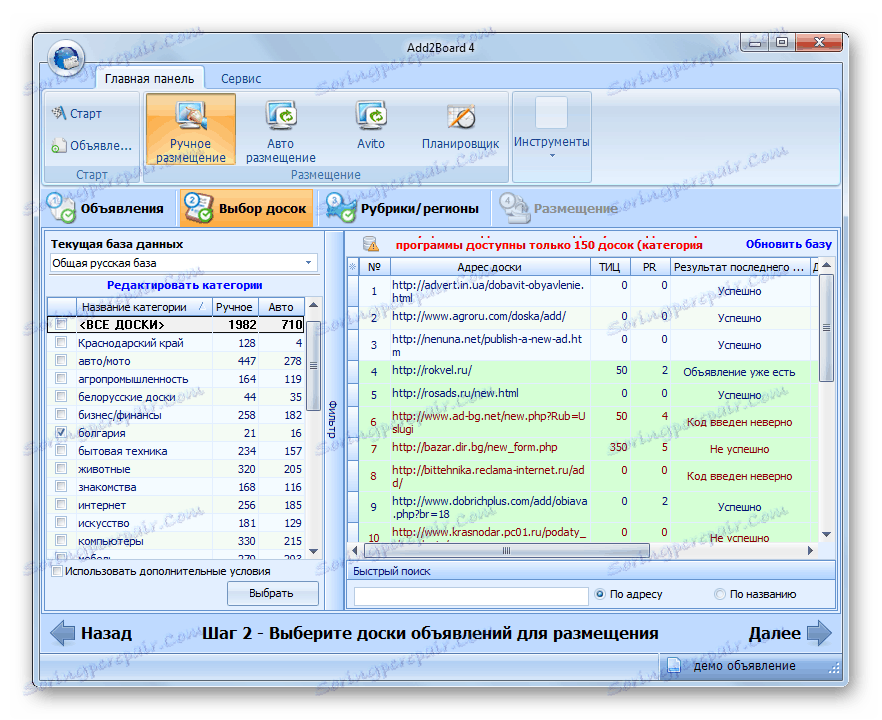Viewport: 882px width, 720px height.
Task: Switch to the Главная панель tab
Action: pos(150,78)
